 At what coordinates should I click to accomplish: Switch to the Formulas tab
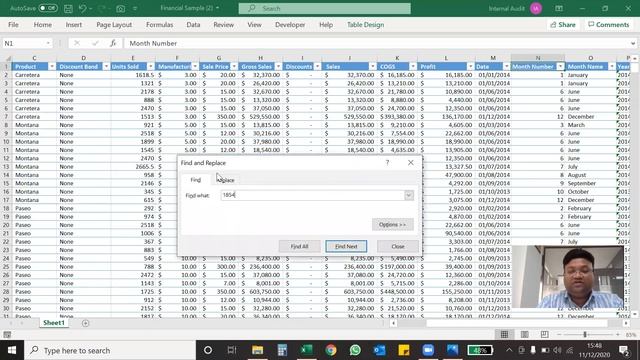pyautogui.click(x=159, y=24)
